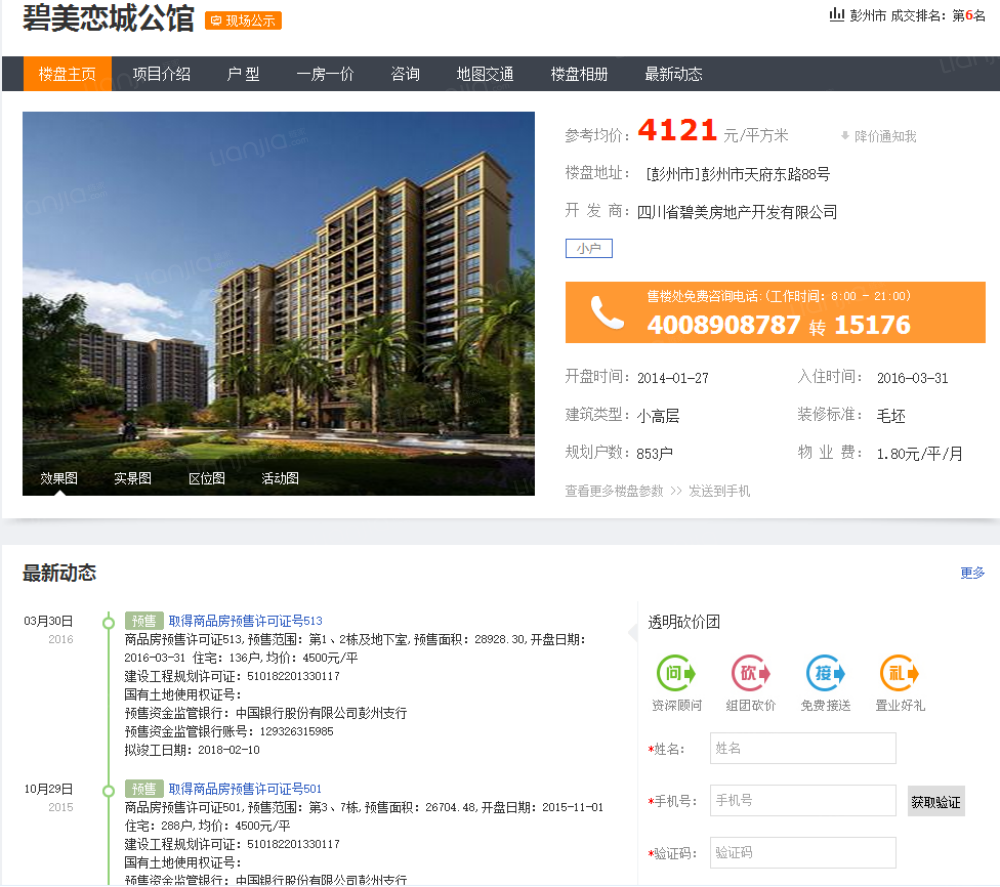This screenshot has width=1000, height=887.
Task: Click the building rendering main image
Action: (279, 304)
